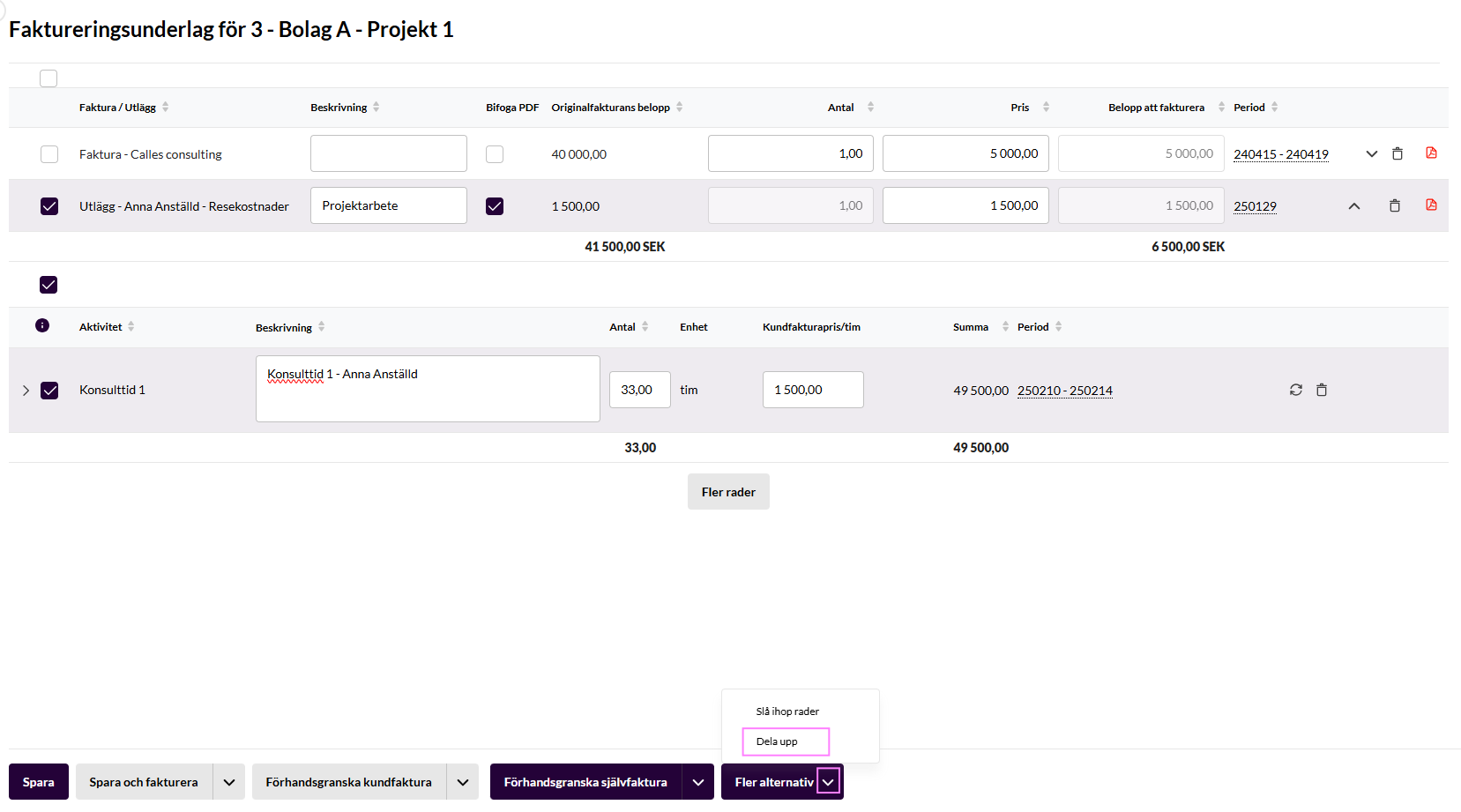Edit Pris 5 000,00 field
The image size is (1461, 812).
click(x=965, y=153)
